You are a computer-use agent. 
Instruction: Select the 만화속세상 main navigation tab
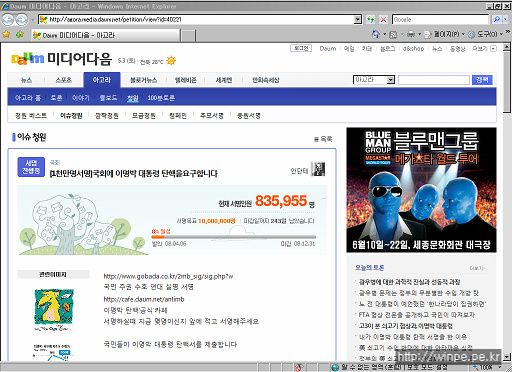(266, 80)
